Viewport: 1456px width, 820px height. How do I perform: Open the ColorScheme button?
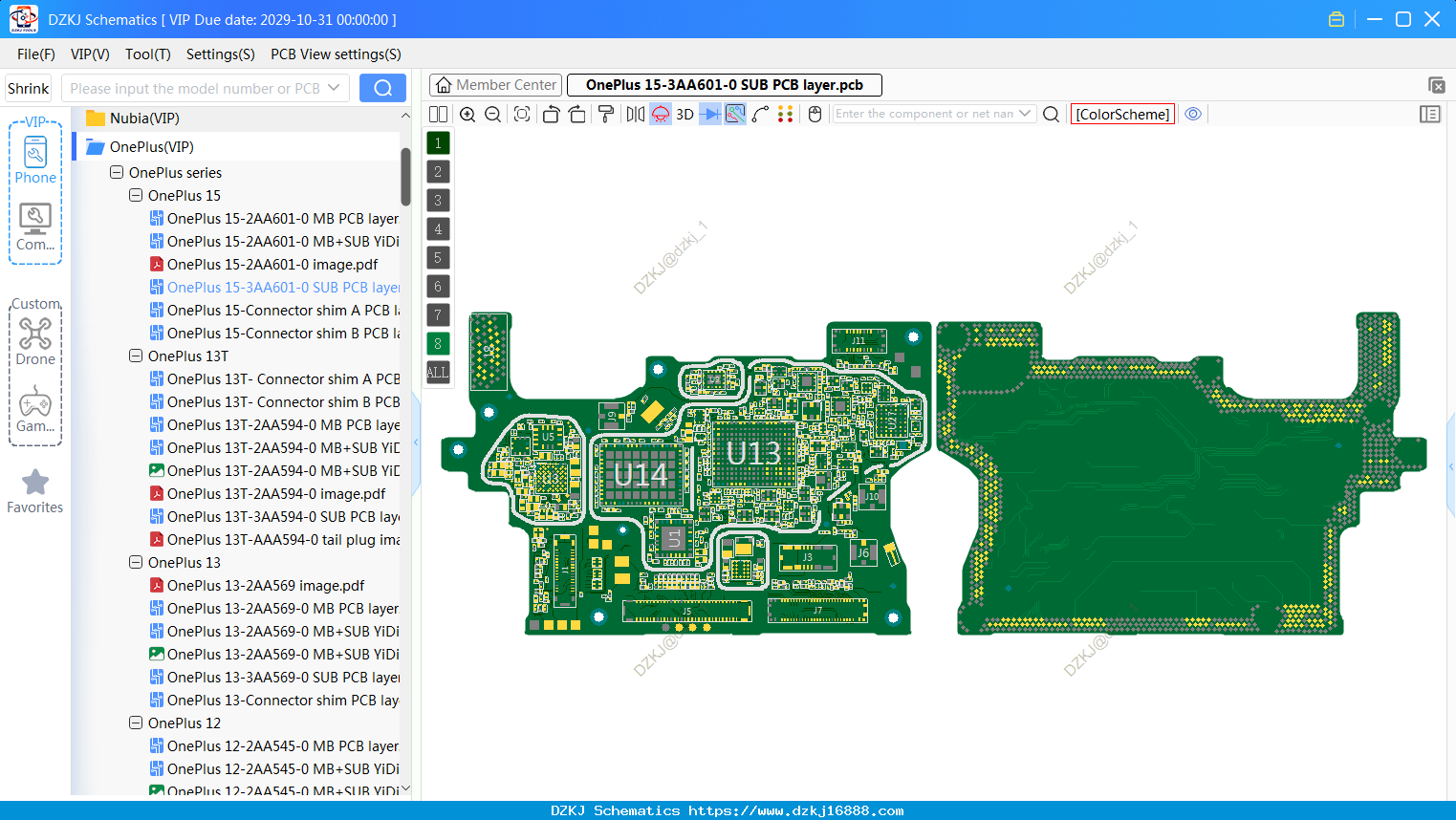click(x=1122, y=114)
